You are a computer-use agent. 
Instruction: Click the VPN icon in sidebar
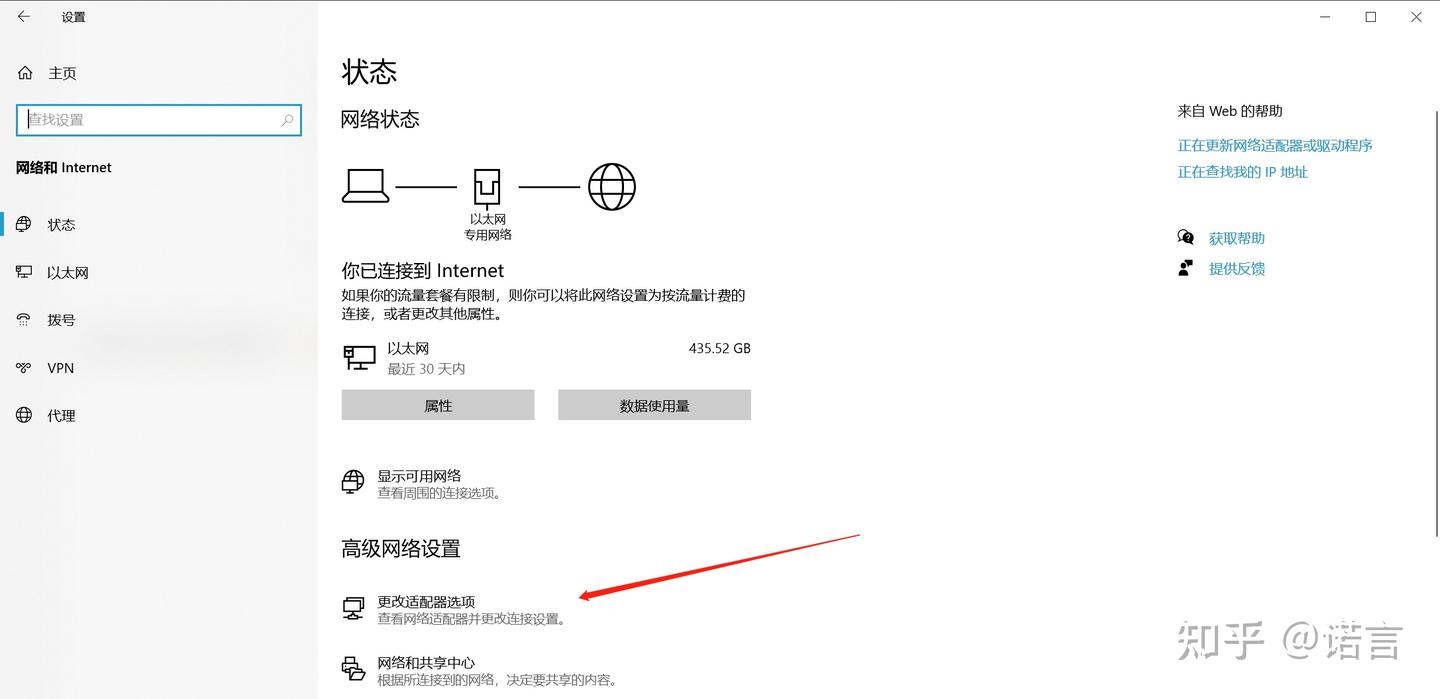[x=24, y=368]
